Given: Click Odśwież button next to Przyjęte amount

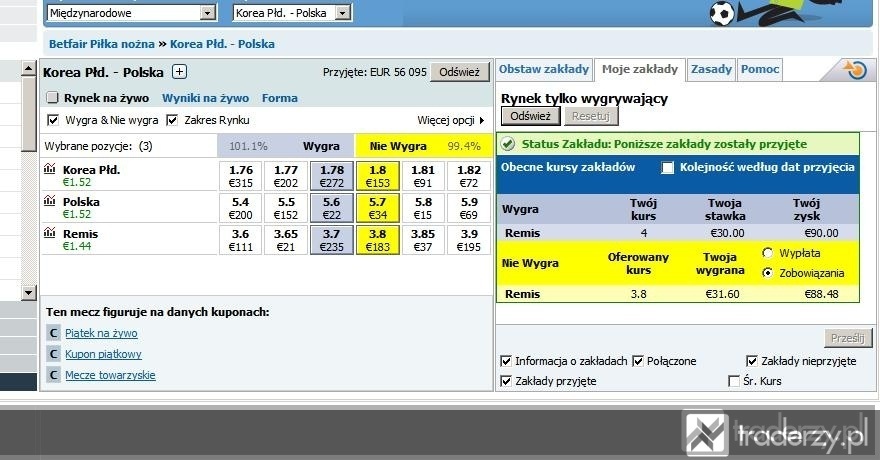Looking at the screenshot, I should [460, 72].
